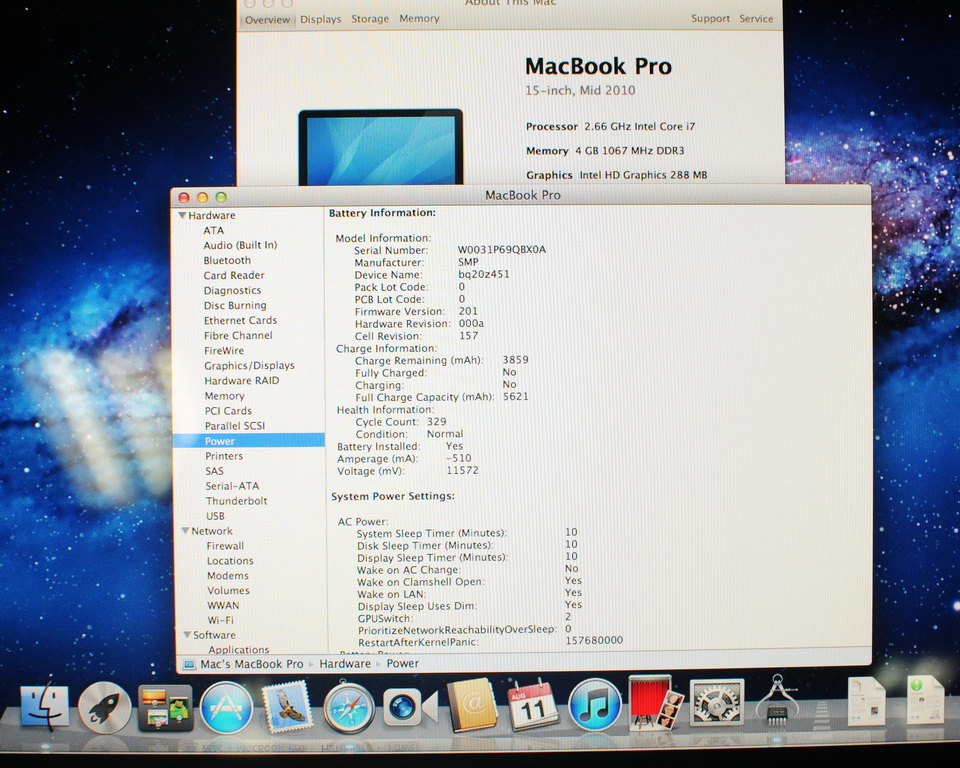Image resolution: width=960 pixels, height=768 pixels.
Task: Open Photo Booth in the Dock
Action: pyautogui.click(x=655, y=703)
